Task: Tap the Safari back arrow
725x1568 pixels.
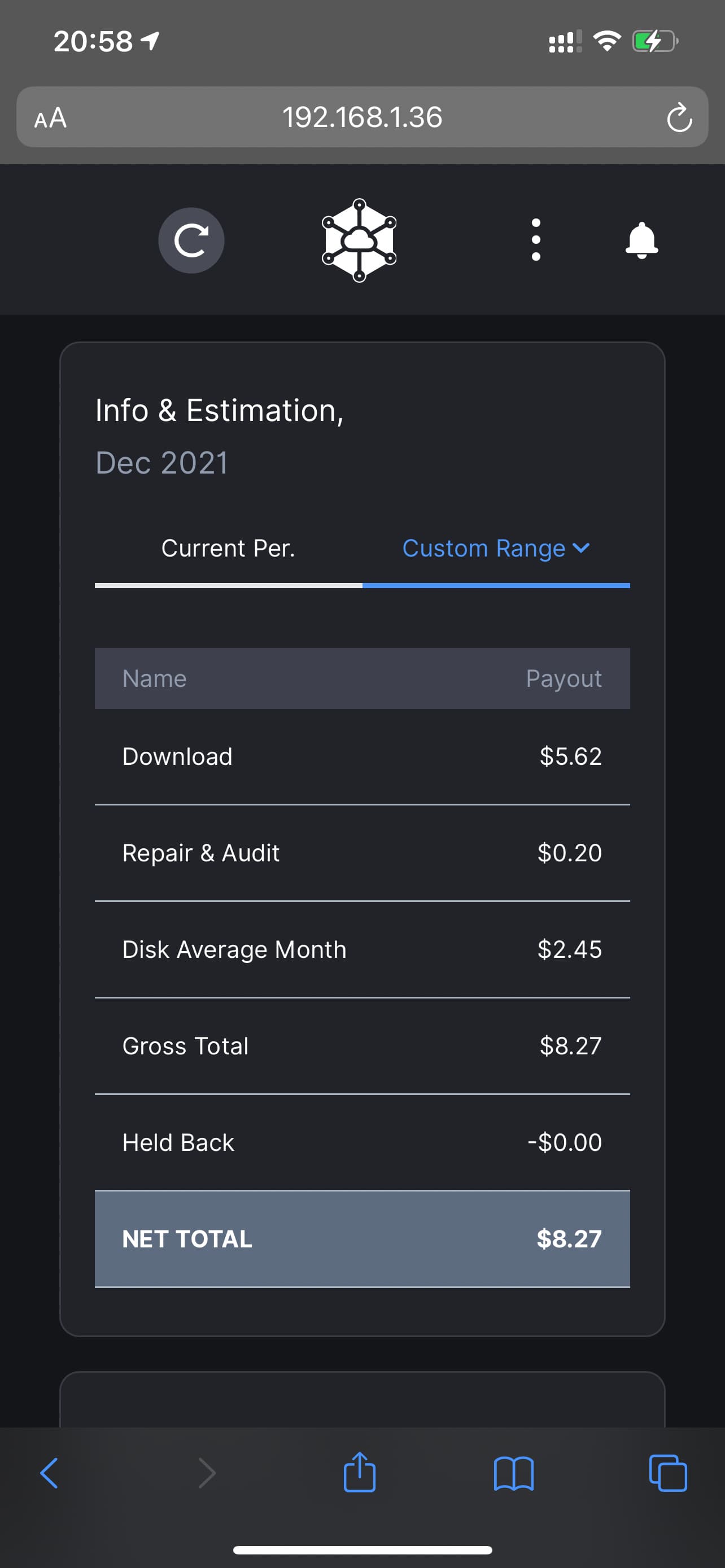Action: tap(49, 1473)
